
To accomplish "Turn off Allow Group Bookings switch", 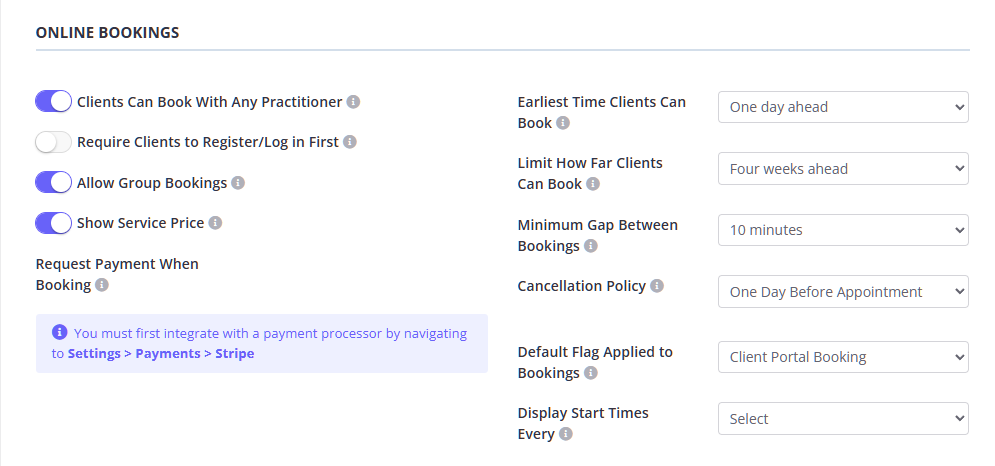I will (x=54, y=183).
